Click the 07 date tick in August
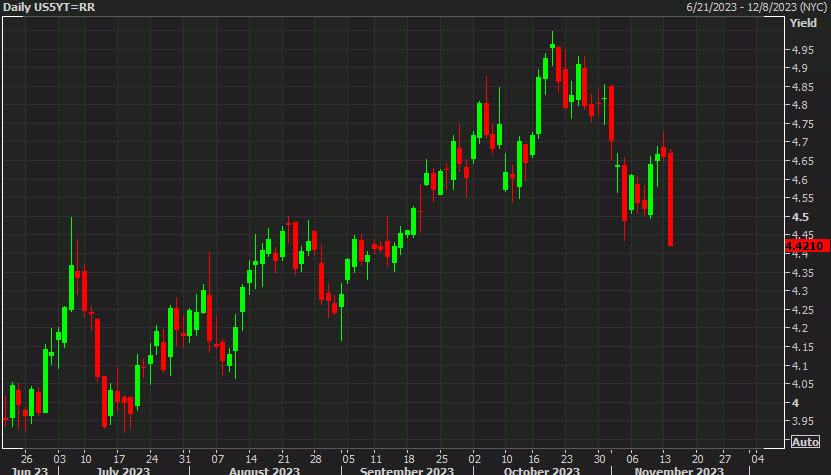This screenshot has height=475, width=831. pos(218,459)
